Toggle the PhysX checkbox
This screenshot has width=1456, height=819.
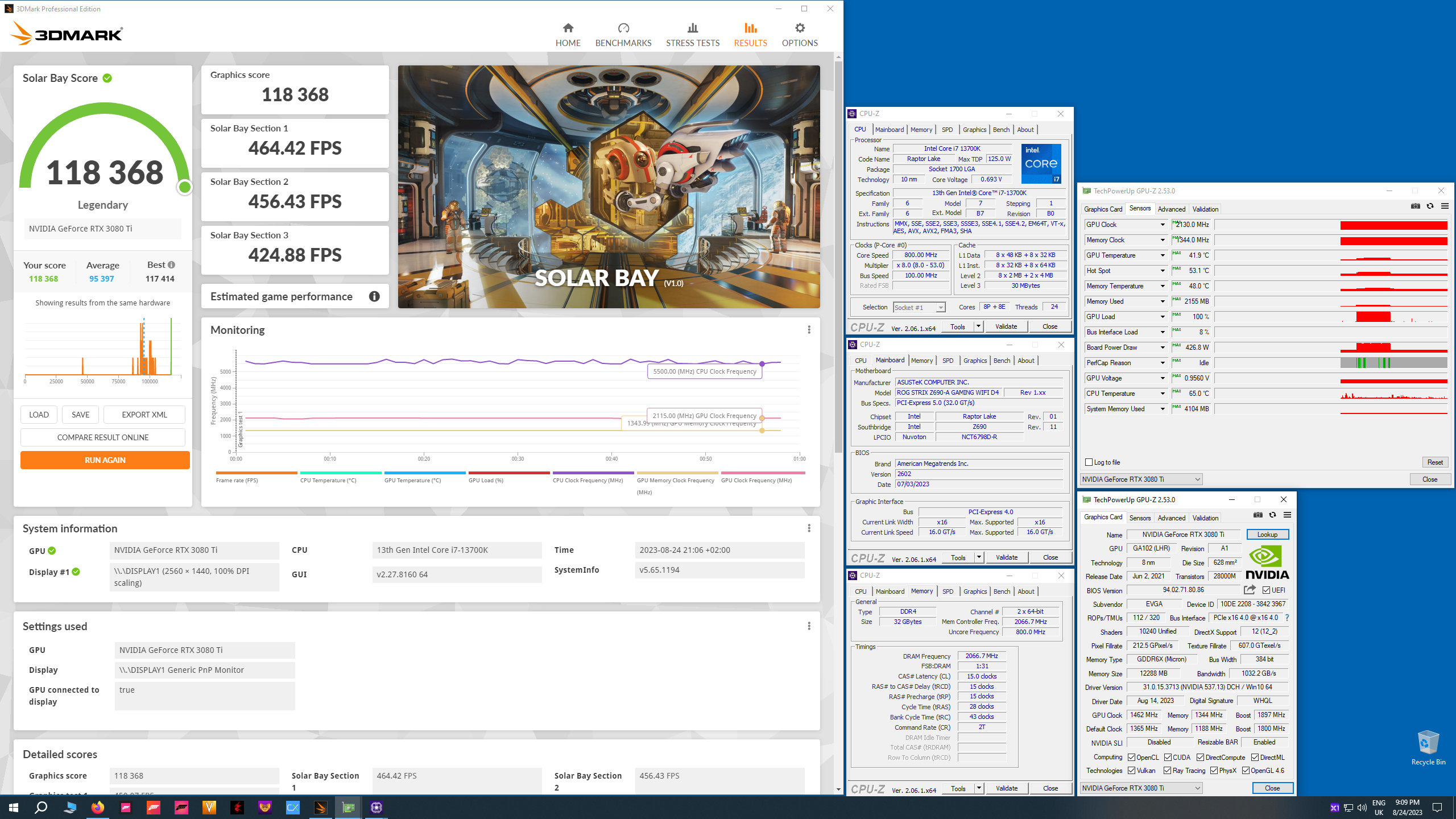coord(1214,771)
